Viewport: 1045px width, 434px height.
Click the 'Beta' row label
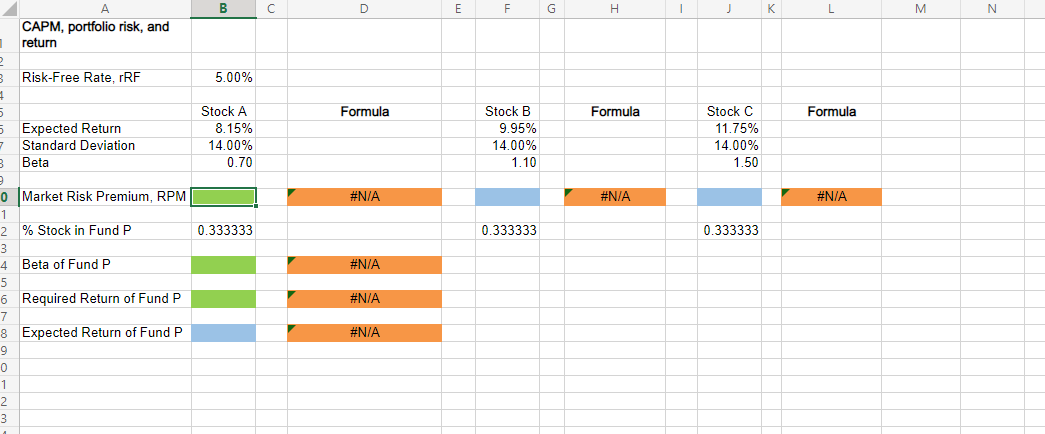105,163
